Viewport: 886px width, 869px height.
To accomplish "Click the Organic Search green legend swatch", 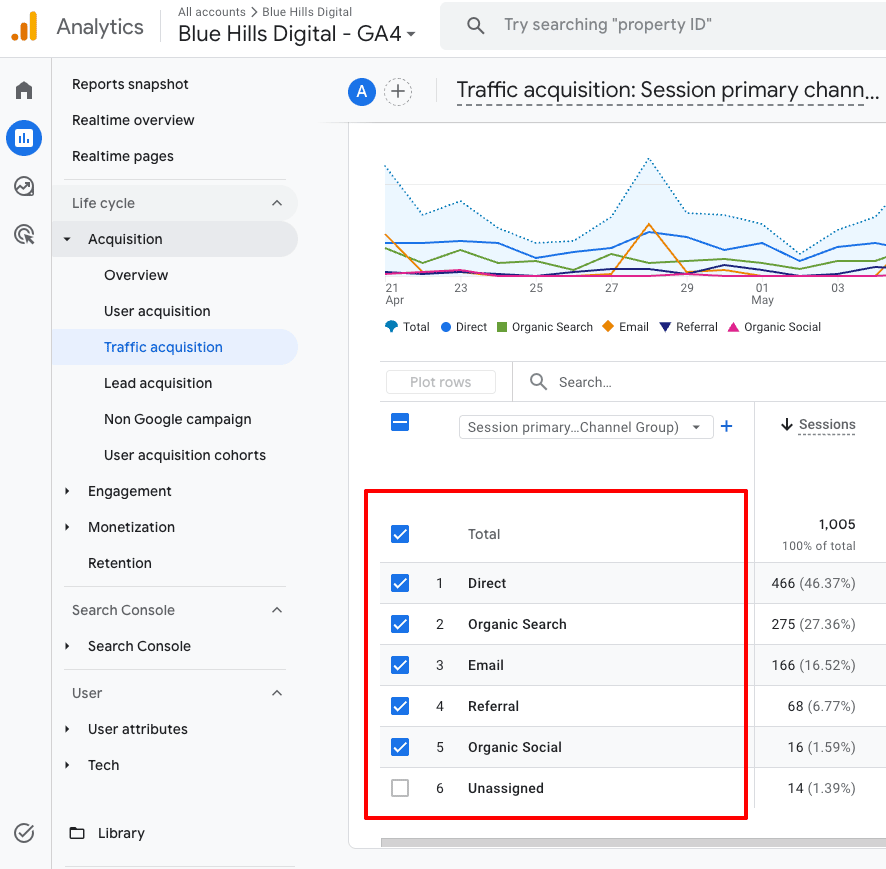I will point(502,327).
